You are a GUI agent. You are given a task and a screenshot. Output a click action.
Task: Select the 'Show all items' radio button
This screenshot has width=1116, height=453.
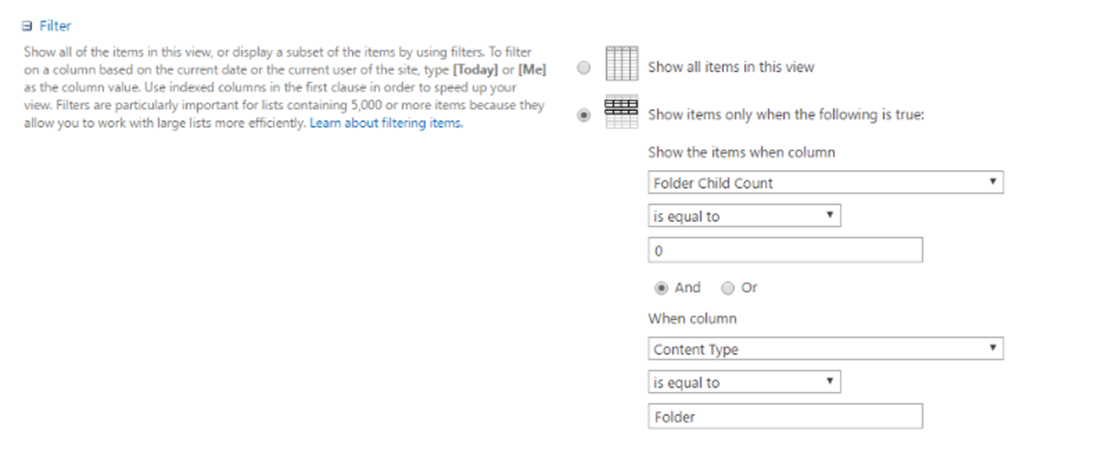point(584,68)
